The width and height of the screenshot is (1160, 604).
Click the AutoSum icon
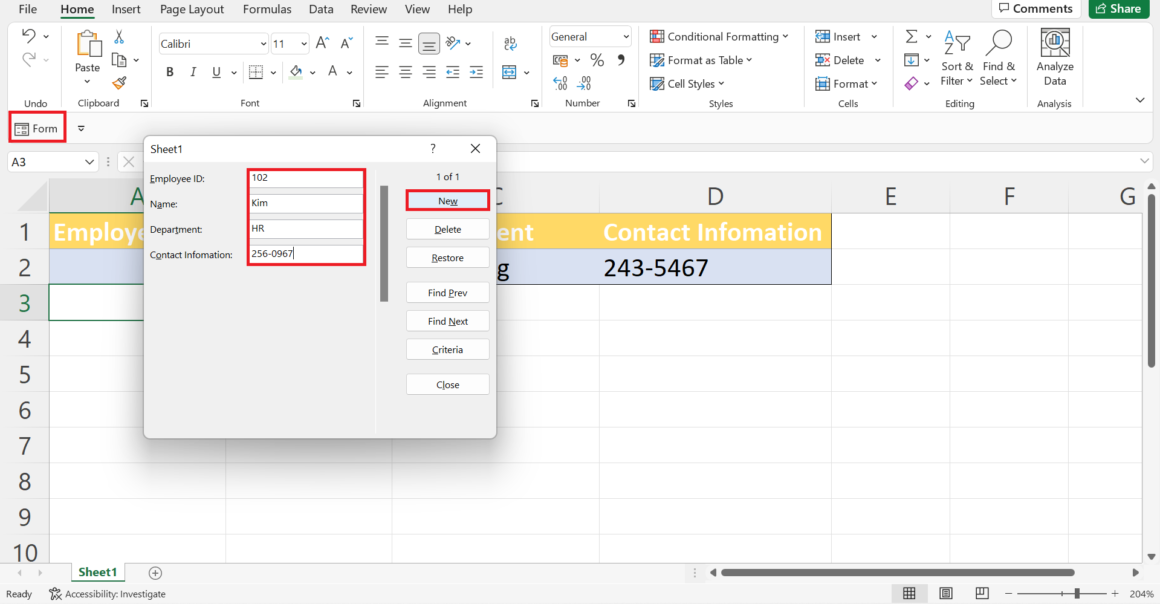pyautogui.click(x=911, y=35)
